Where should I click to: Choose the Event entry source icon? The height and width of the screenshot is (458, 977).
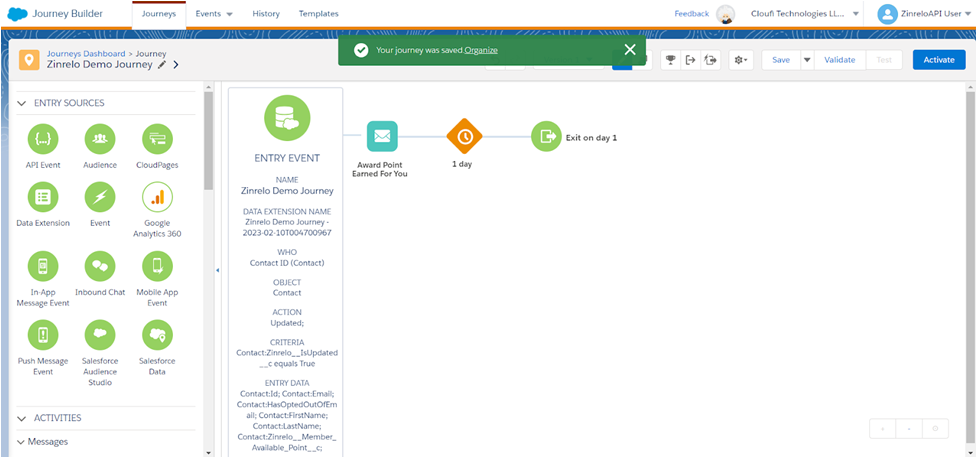tap(100, 197)
